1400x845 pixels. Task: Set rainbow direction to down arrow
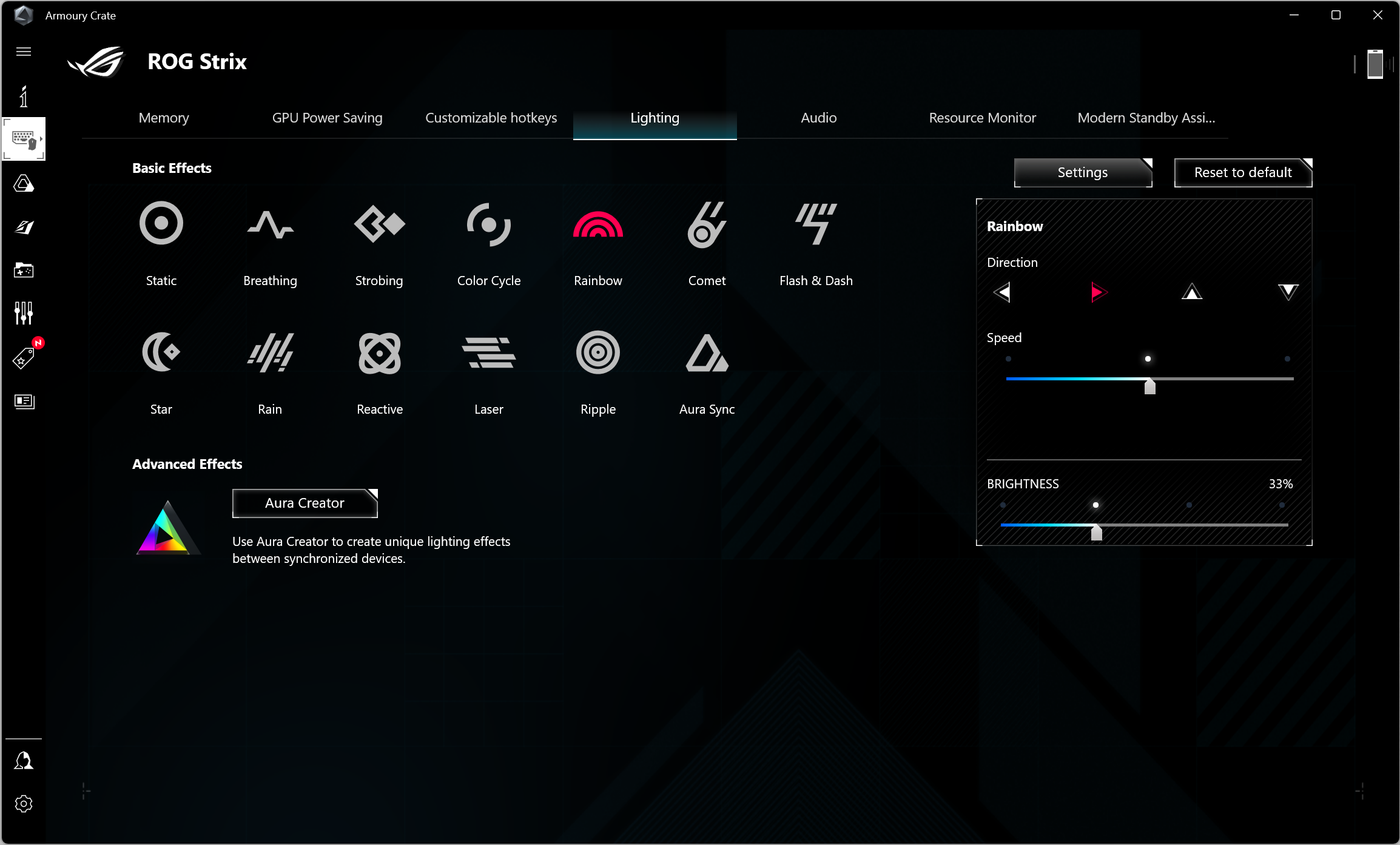tap(1288, 292)
